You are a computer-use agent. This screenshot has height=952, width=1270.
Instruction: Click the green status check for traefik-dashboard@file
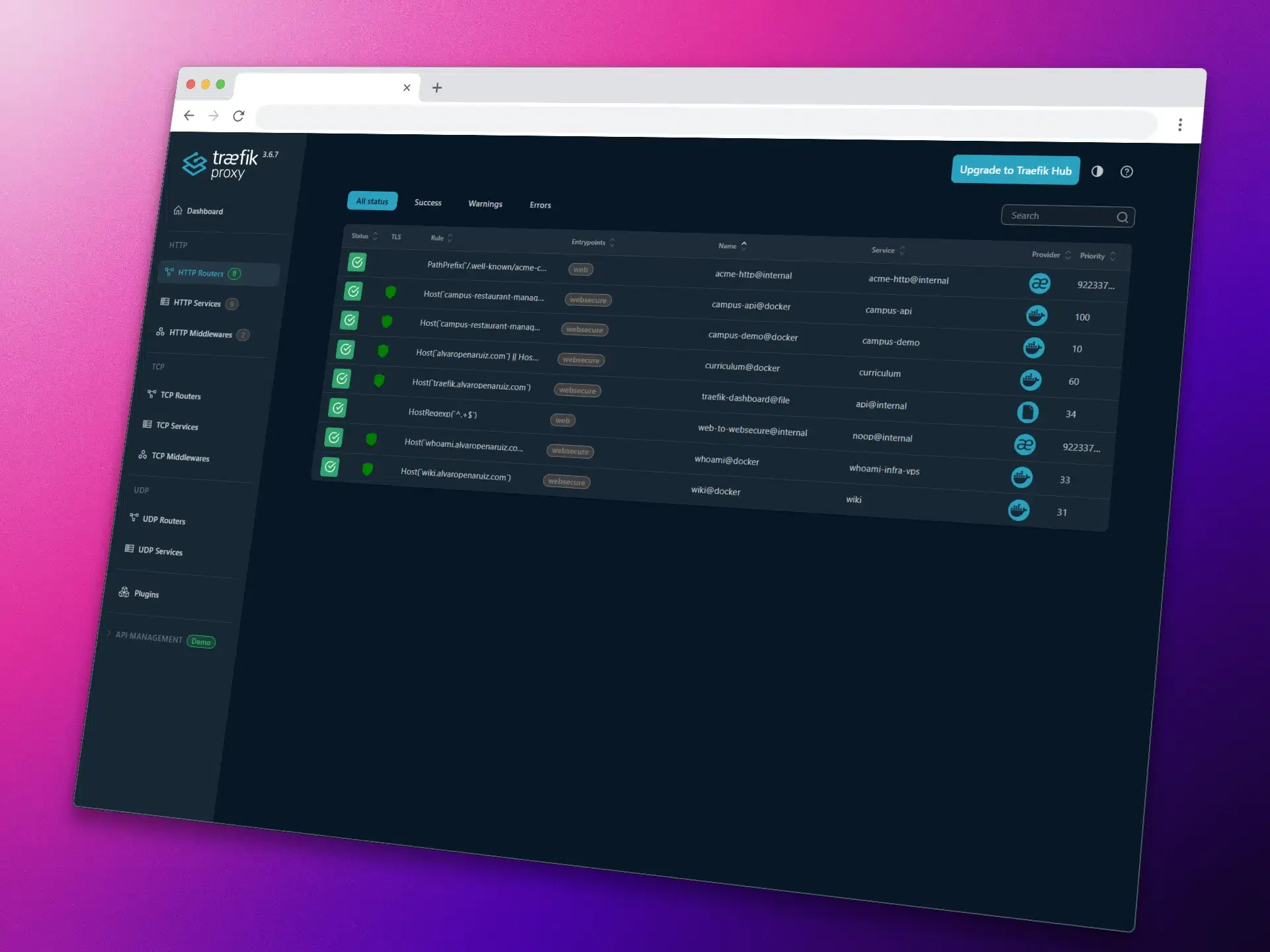click(x=342, y=379)
